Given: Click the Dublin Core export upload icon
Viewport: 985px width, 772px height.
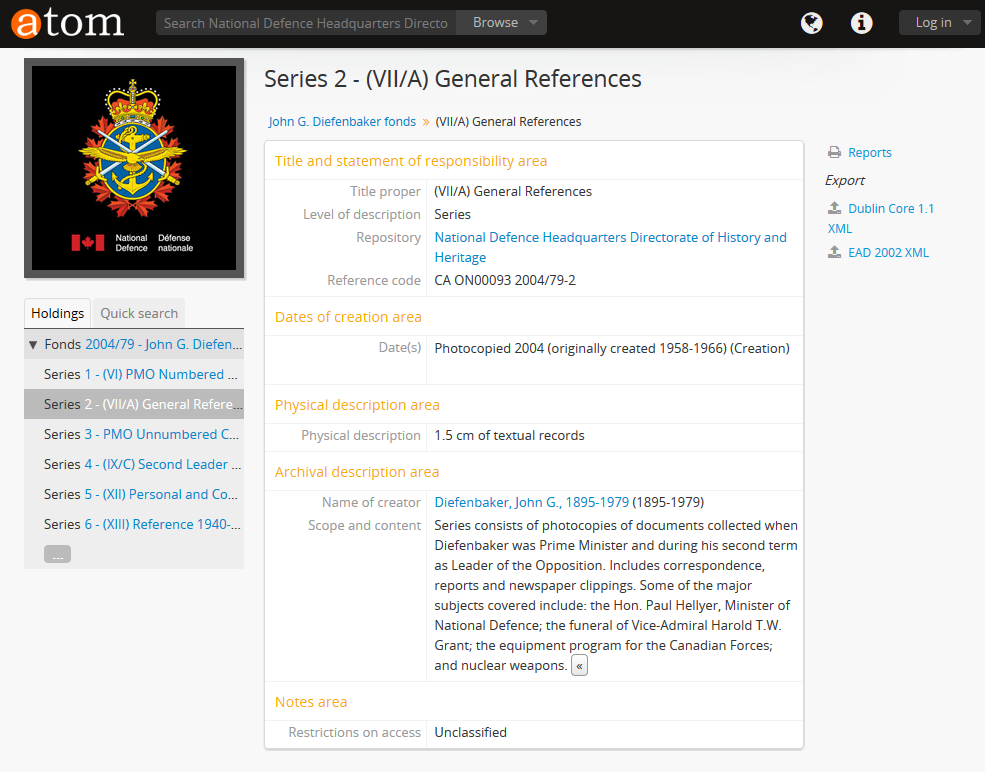Looking at the screenshot, I should point(834,208).
